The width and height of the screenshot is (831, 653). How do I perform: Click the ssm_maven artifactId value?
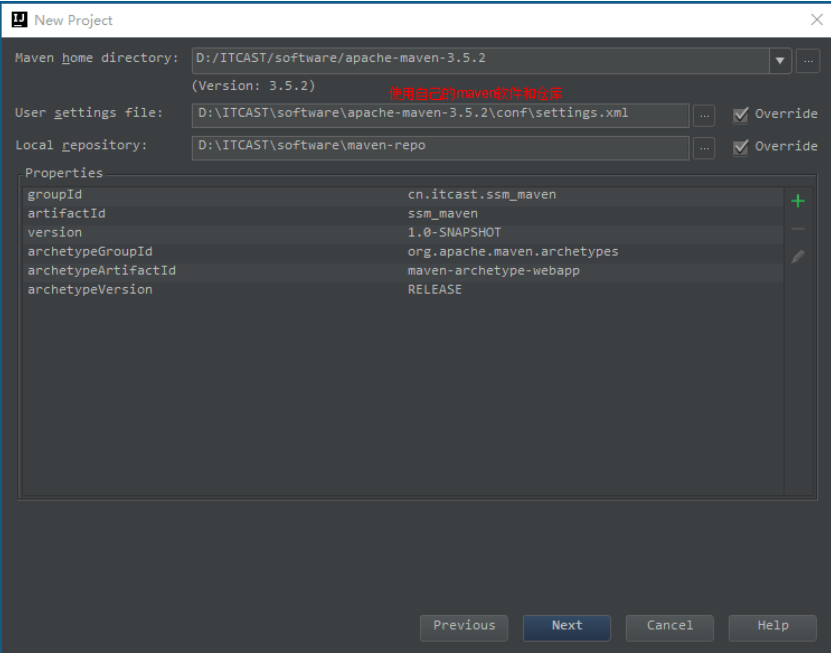443,214
